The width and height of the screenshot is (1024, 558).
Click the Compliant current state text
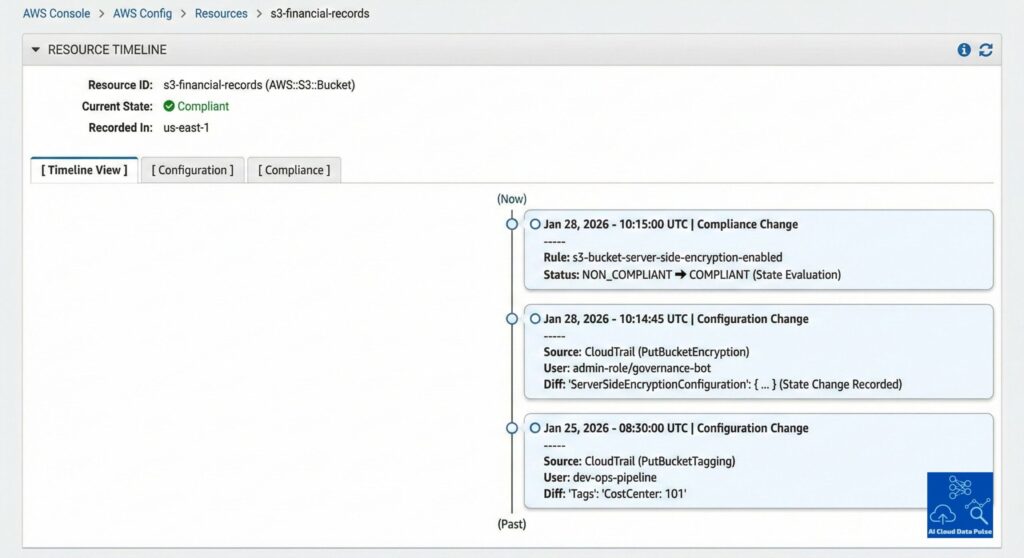203,106
